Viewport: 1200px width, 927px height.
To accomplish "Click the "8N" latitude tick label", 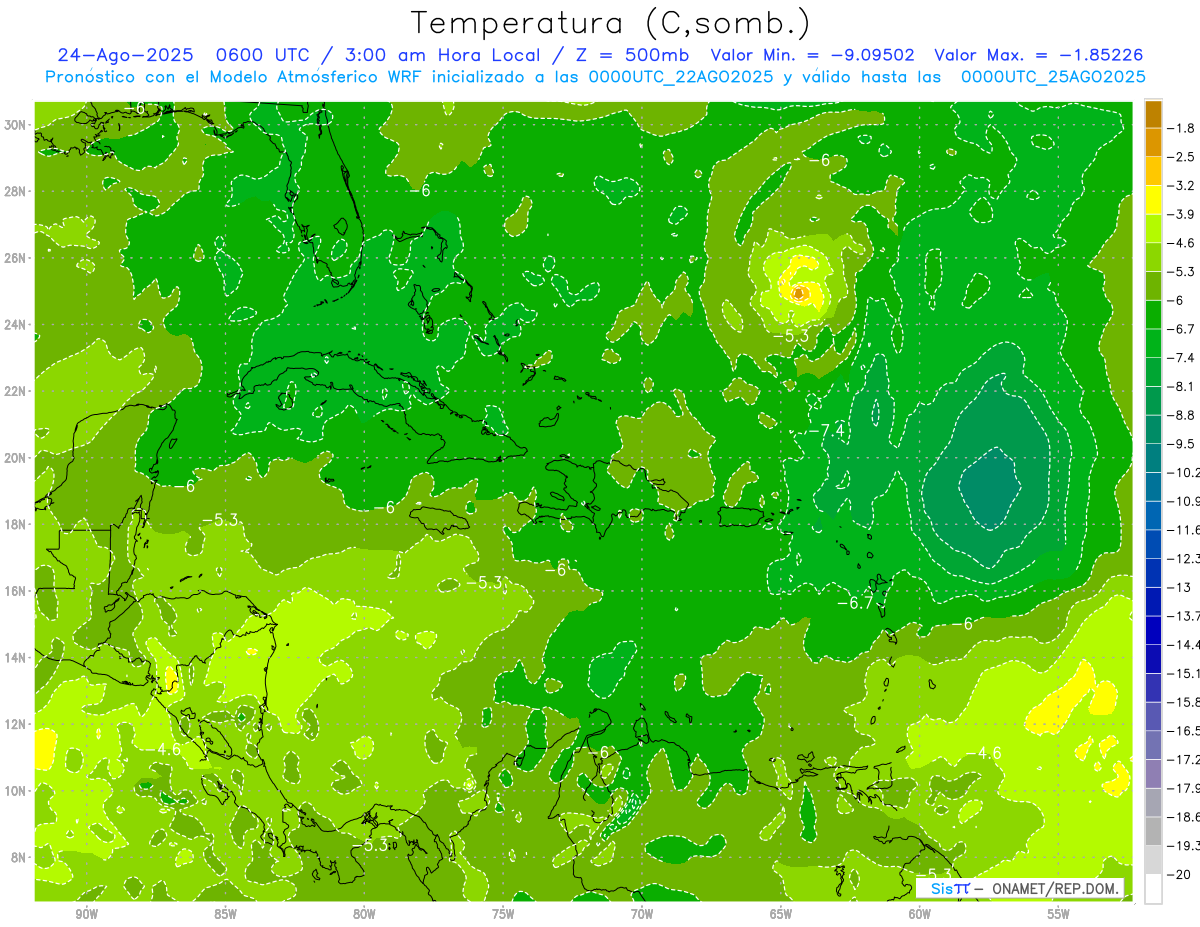I will click(20, 857).
